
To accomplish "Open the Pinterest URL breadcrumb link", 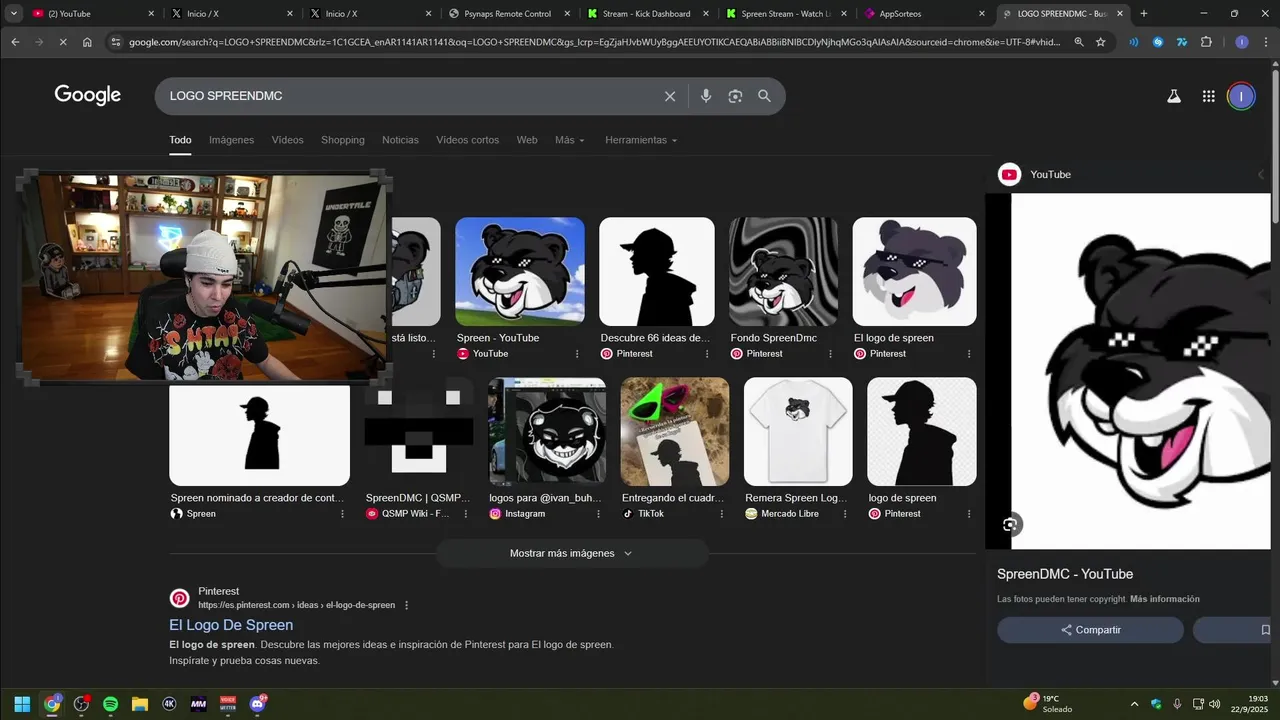I will (296, 605).
